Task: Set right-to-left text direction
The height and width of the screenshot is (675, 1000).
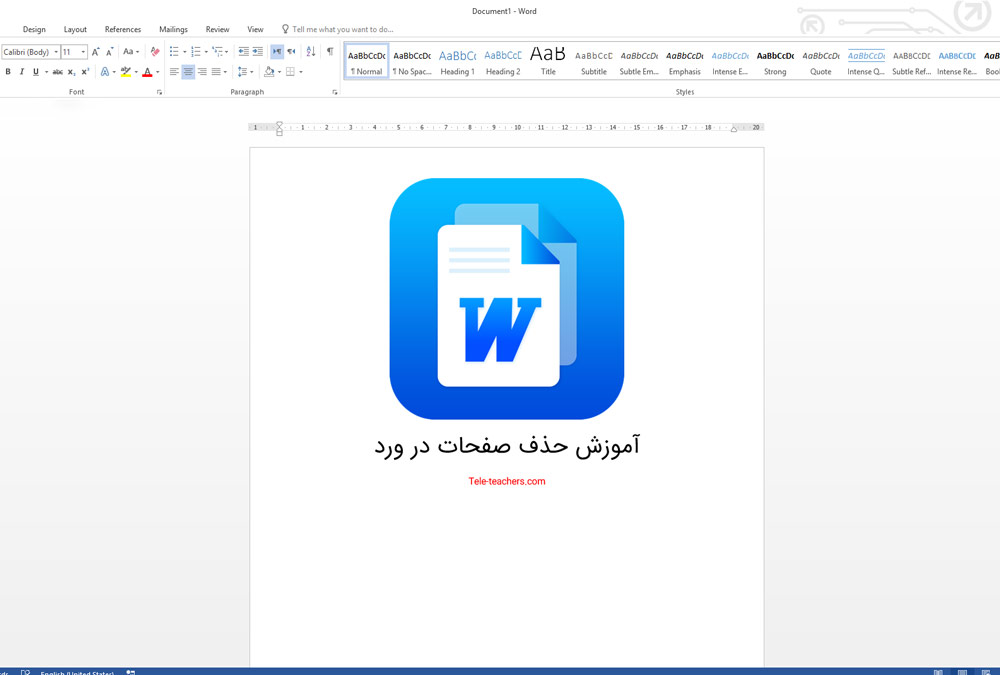Action: [x=291, y=52]
